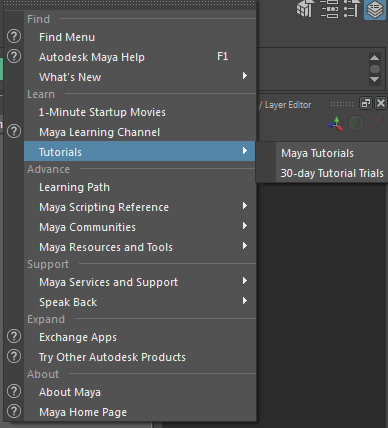Click help icon beside About Maya
Image resolution: width=388 pixels, height=428 pixels.
click(14, 391)
